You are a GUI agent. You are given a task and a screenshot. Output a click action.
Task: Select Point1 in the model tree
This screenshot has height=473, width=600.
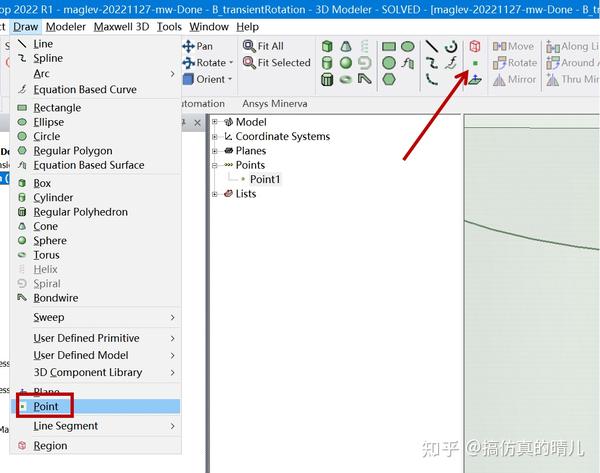click(x=265, y=179)
